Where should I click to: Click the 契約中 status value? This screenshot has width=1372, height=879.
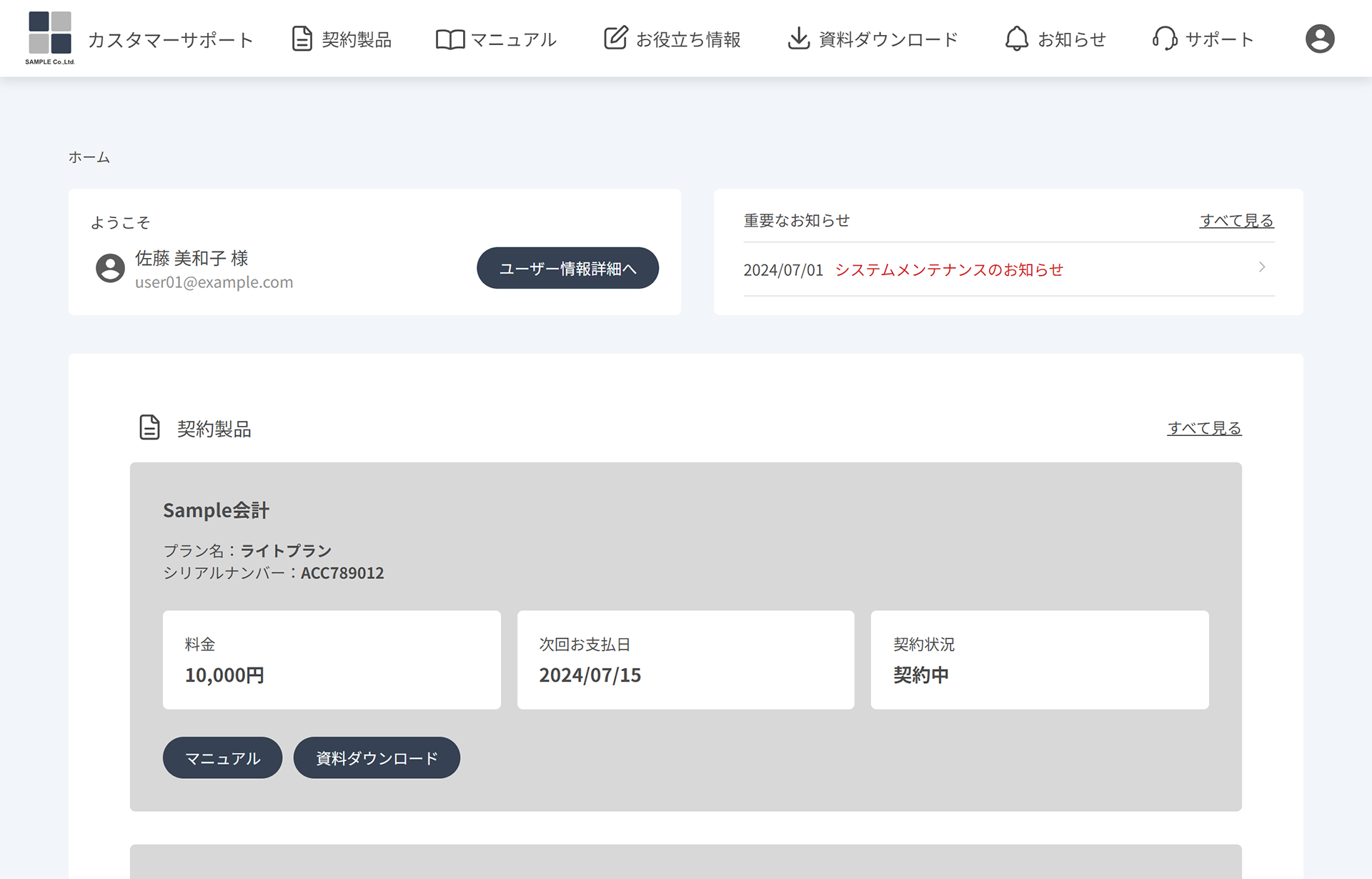pyautogui.click(x=921, y=675)
